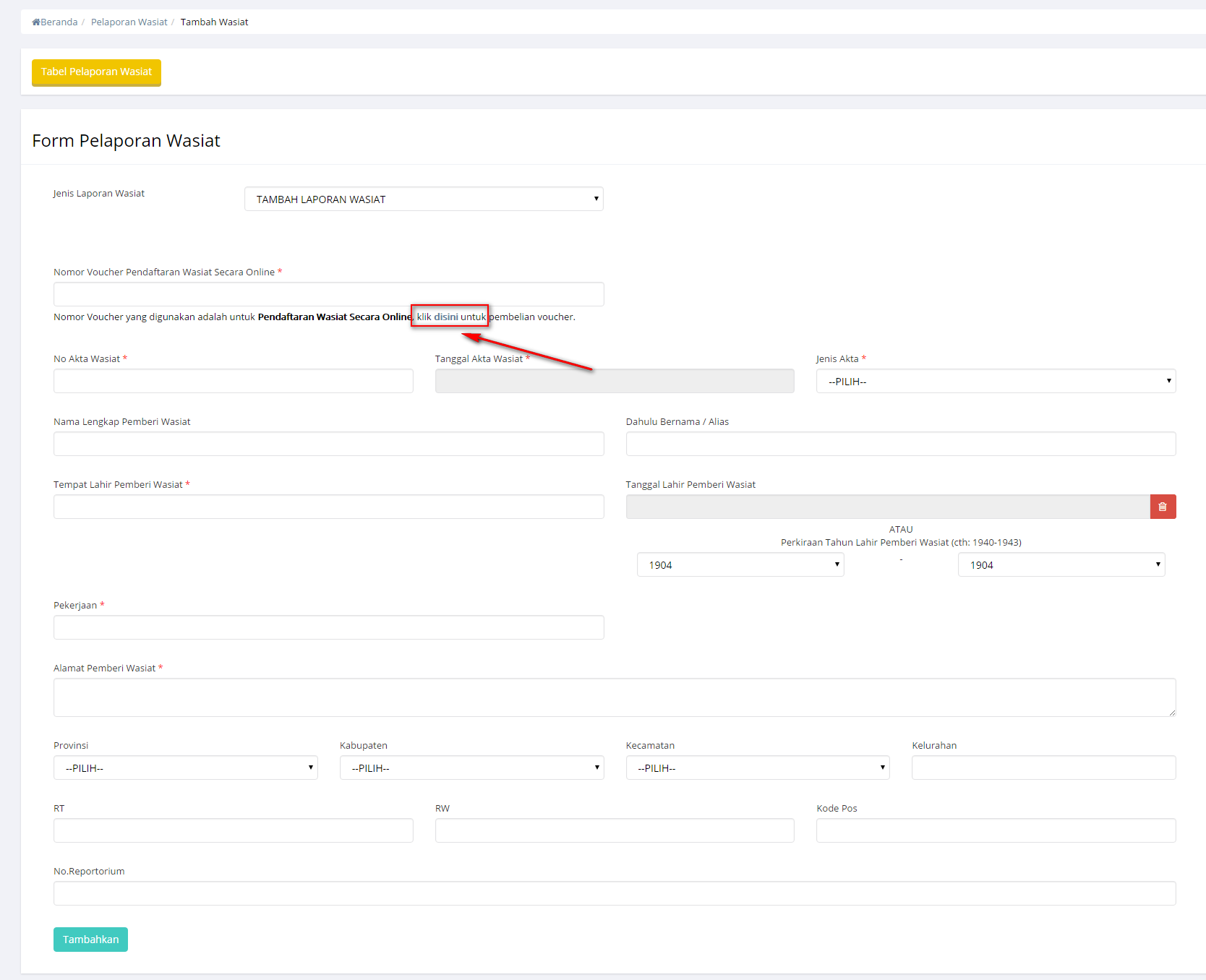Select the ending birth year estimate dropdown
The image size is (1206, 980).
tap(1061, 564)
